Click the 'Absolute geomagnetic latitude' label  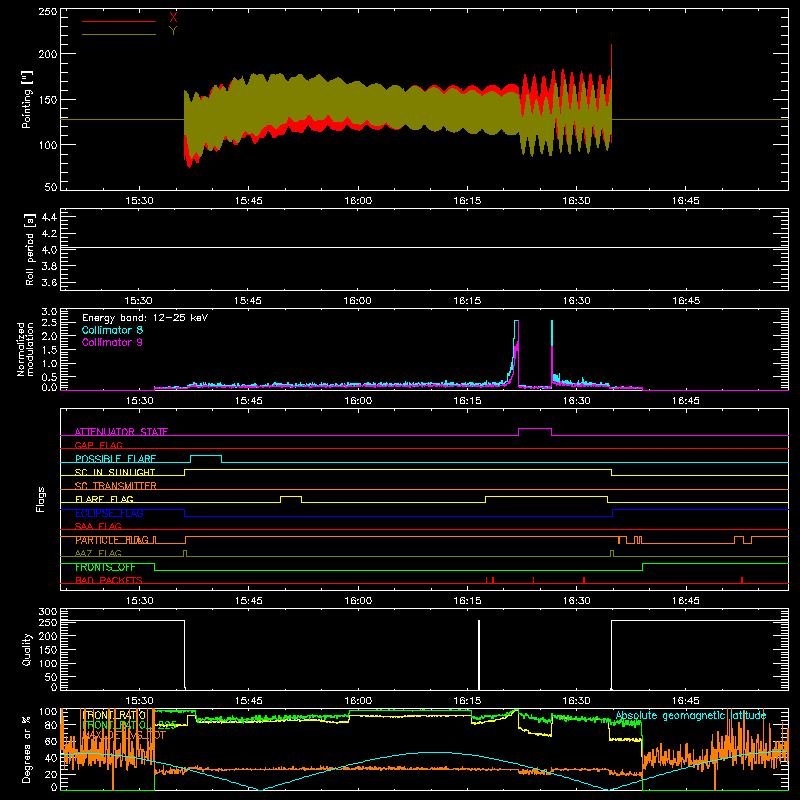point(691,716)
